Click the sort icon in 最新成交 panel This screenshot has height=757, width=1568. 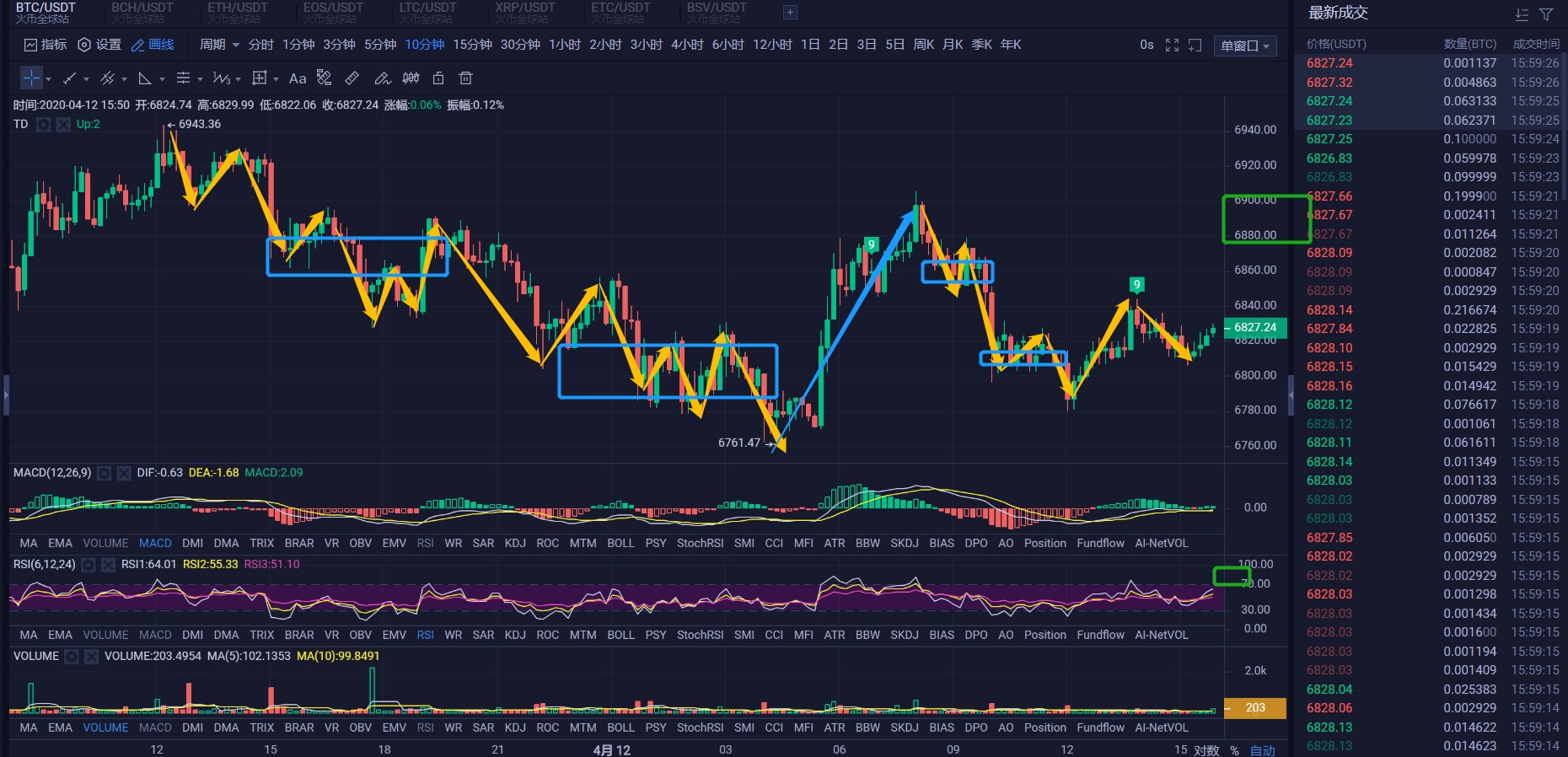[1522, 14]
